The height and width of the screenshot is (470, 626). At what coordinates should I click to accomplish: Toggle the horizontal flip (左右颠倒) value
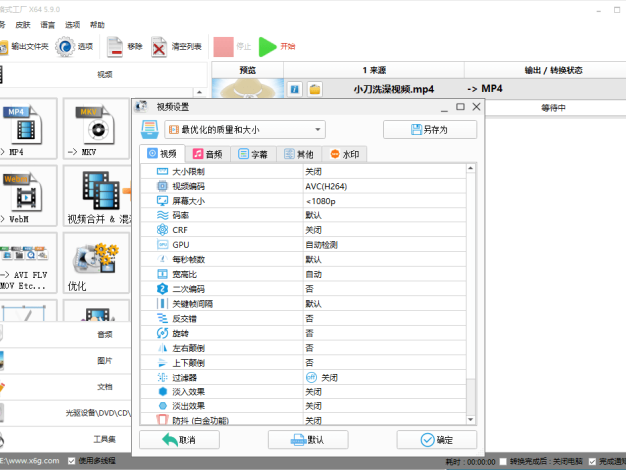(384, 348)
